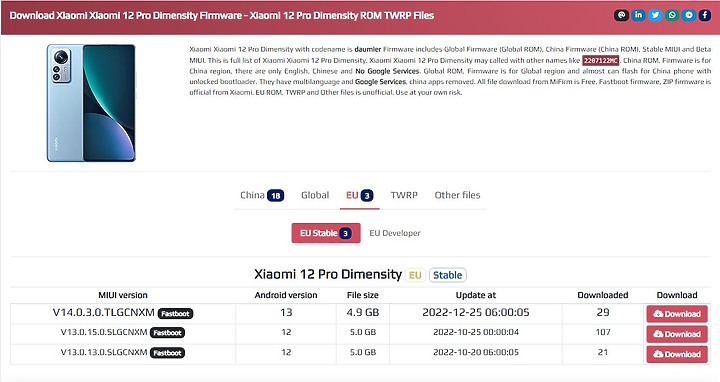Click the Fastboot badge on V13.0.13.0.SLGCNXM

tap(167, 353)
